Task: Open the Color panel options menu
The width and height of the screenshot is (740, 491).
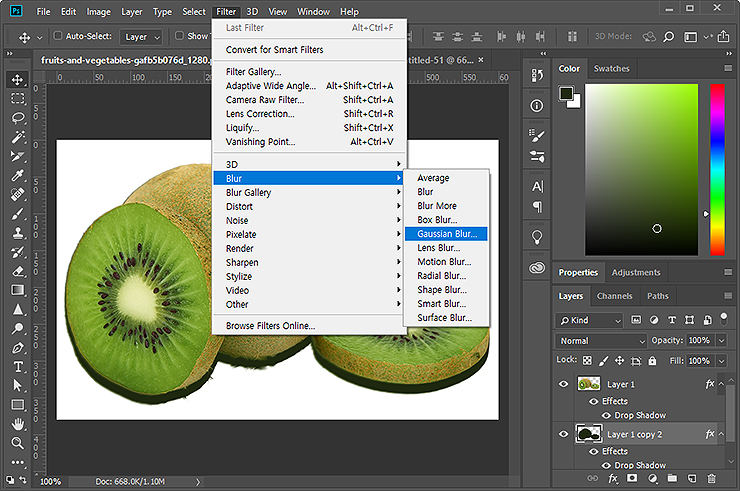Action: pyautogui.click(x=728, y=68)
